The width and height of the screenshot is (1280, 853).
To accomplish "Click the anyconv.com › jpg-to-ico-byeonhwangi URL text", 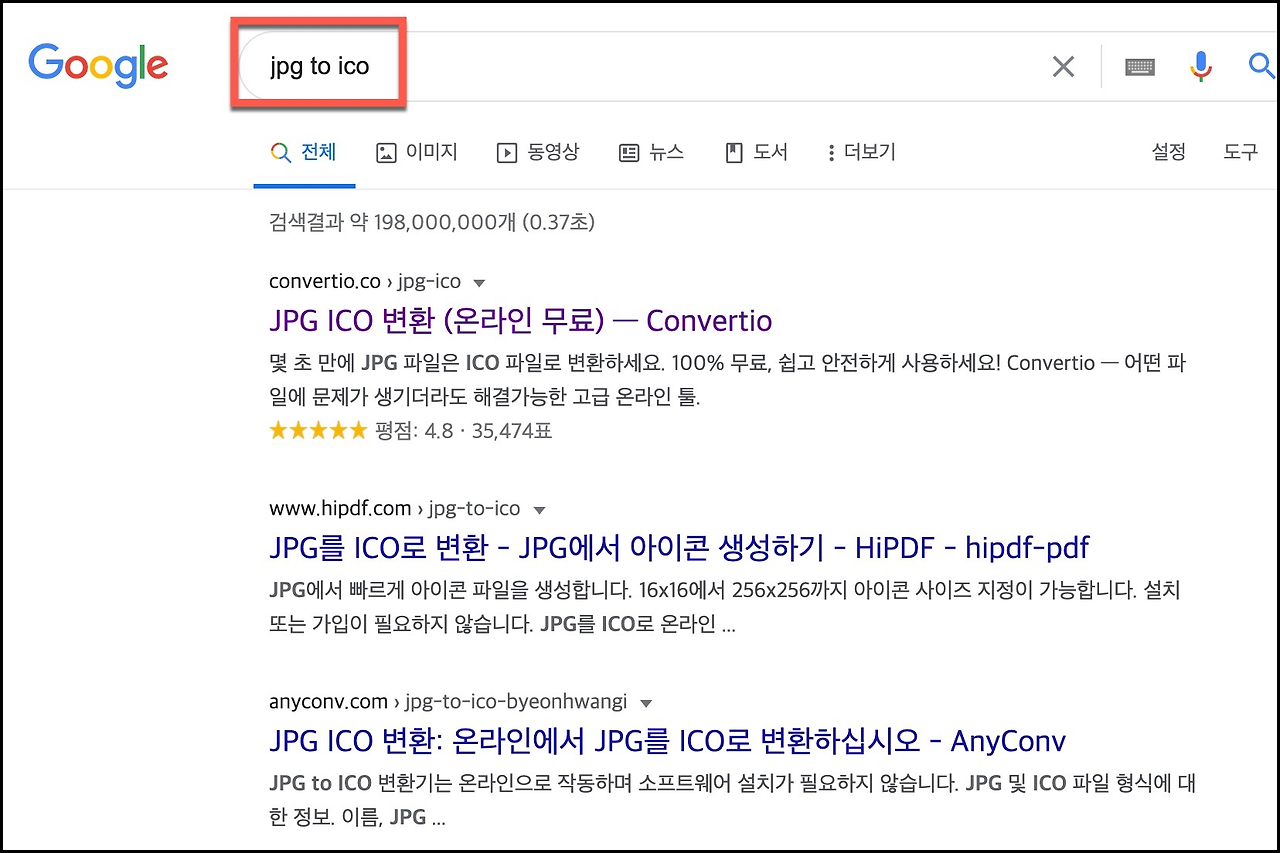I will click(448, 702).
